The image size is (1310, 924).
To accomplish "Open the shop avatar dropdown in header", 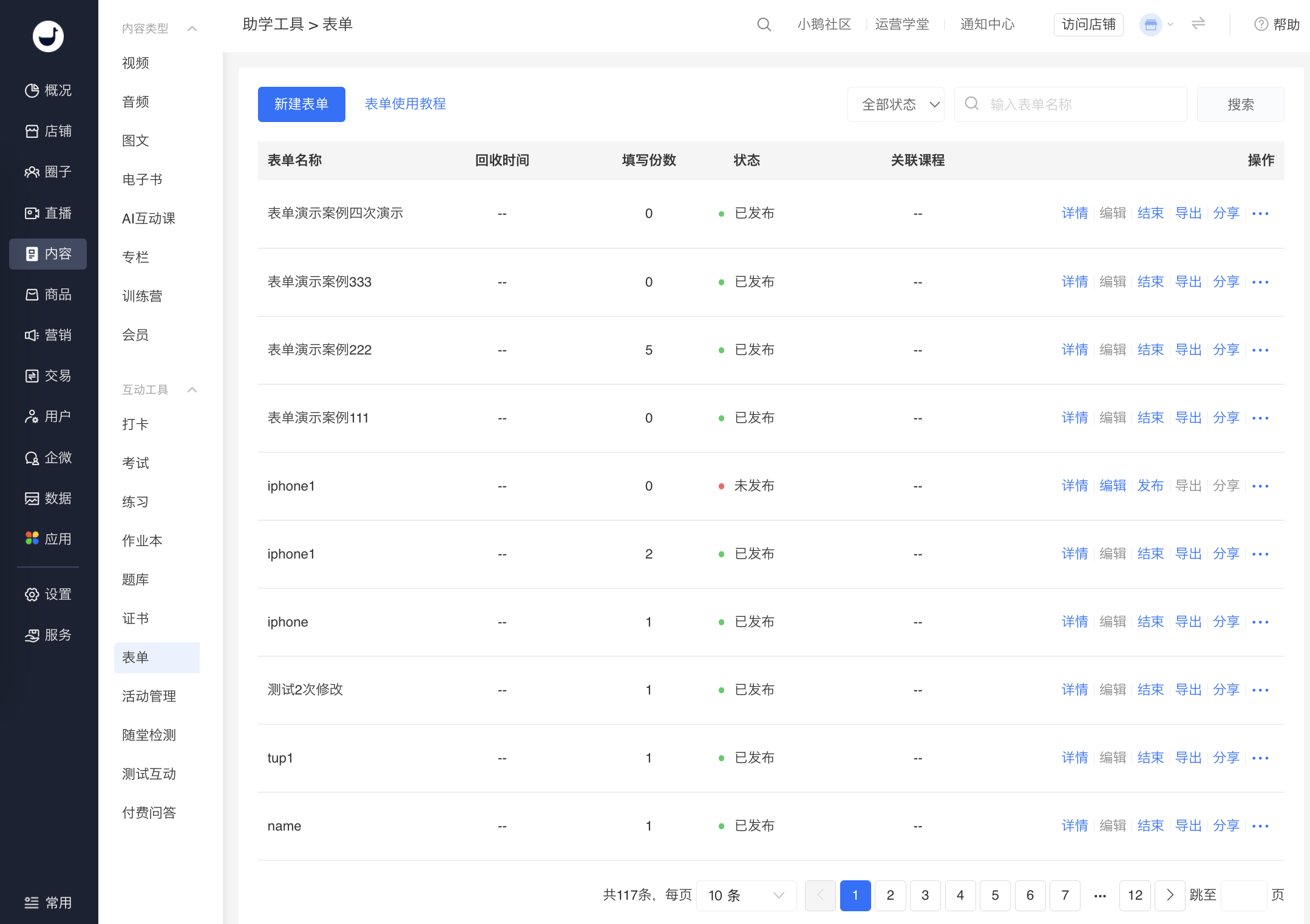I will click(x=1156, y=25).
